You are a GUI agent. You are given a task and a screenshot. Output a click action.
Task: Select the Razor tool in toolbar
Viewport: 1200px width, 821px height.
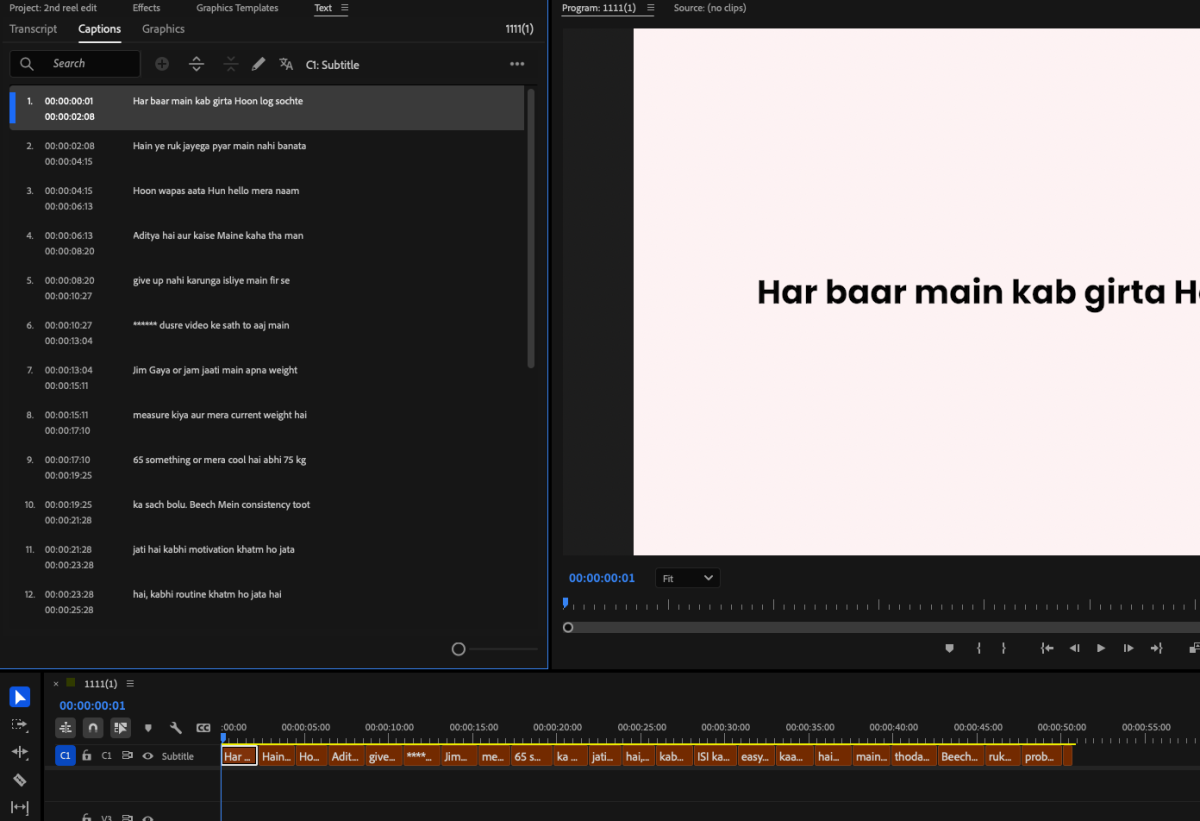point(20,780)
